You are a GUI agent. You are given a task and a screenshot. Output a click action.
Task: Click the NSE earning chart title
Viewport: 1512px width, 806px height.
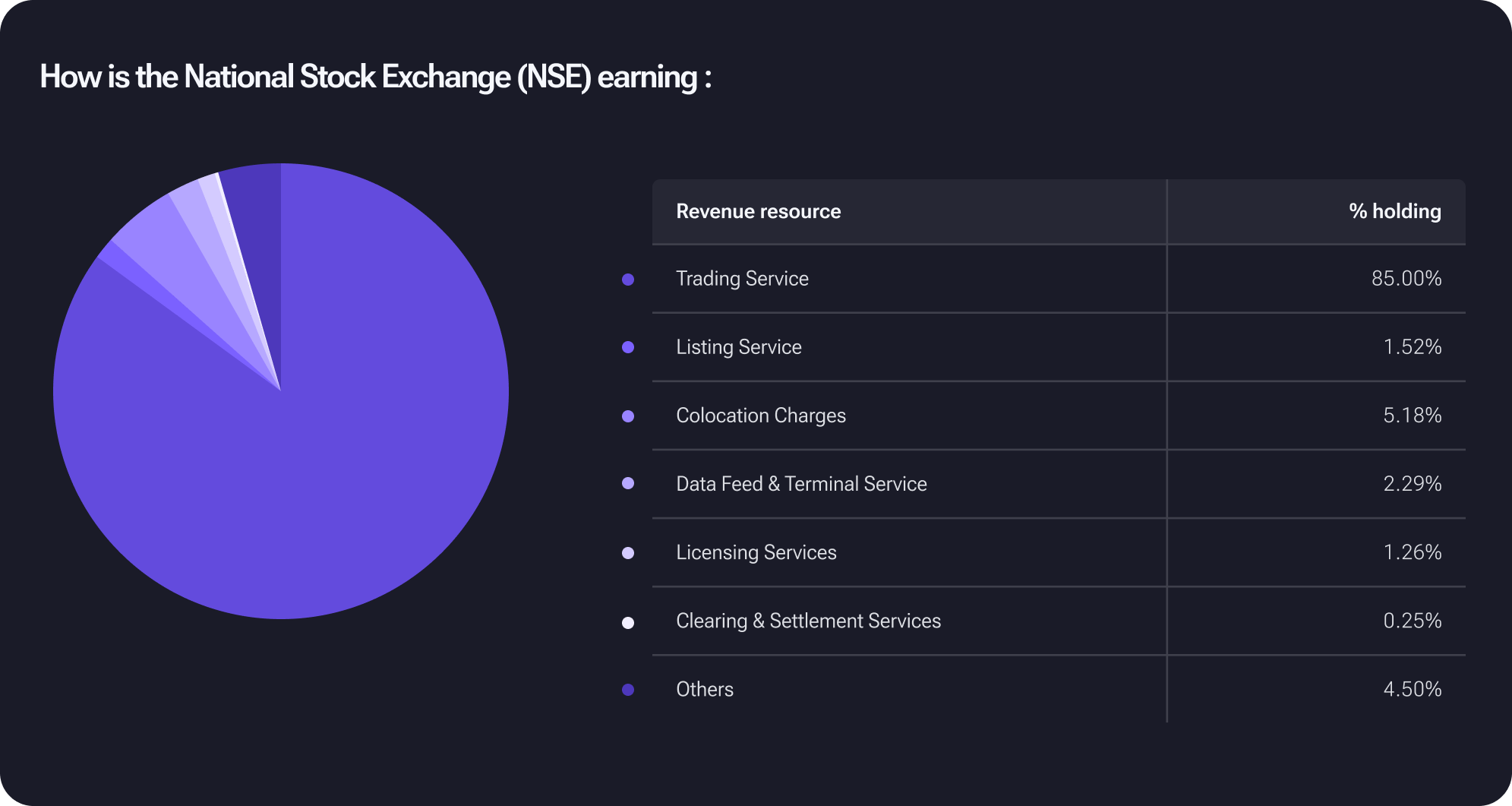pos(375,77)
